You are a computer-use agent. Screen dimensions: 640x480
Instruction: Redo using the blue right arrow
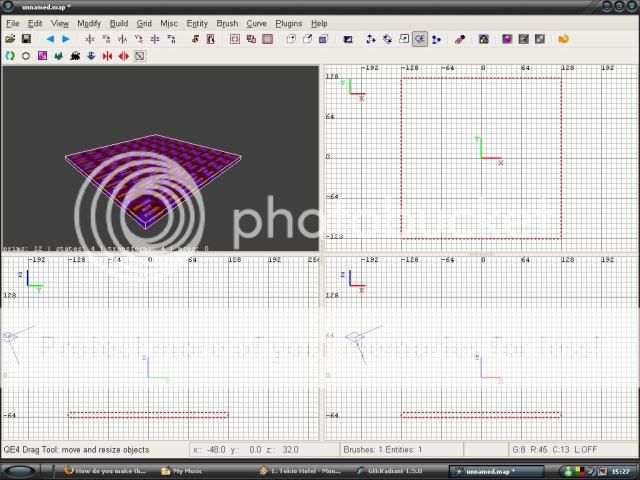66,39
